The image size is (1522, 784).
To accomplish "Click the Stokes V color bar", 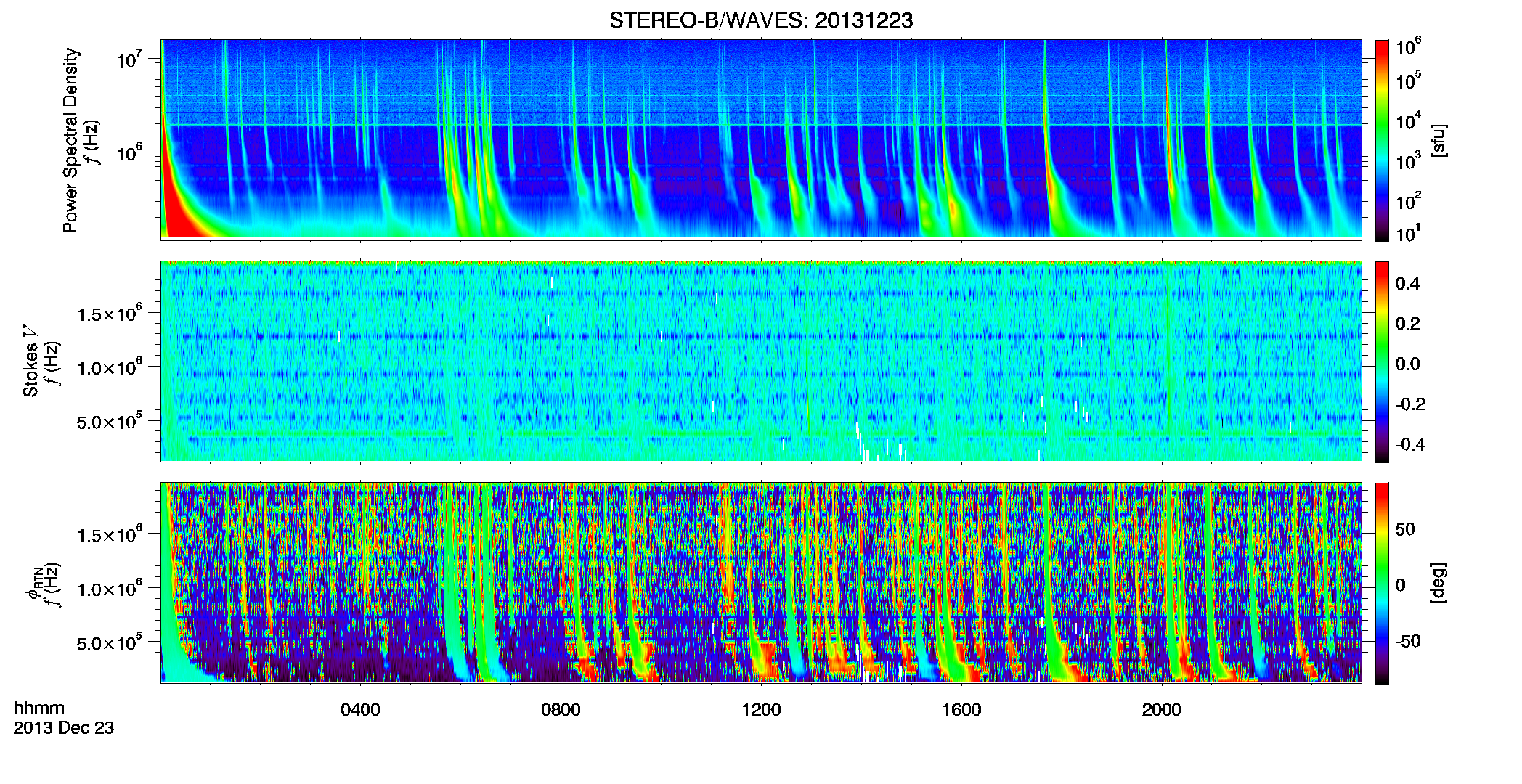I will coord(1382,362).
